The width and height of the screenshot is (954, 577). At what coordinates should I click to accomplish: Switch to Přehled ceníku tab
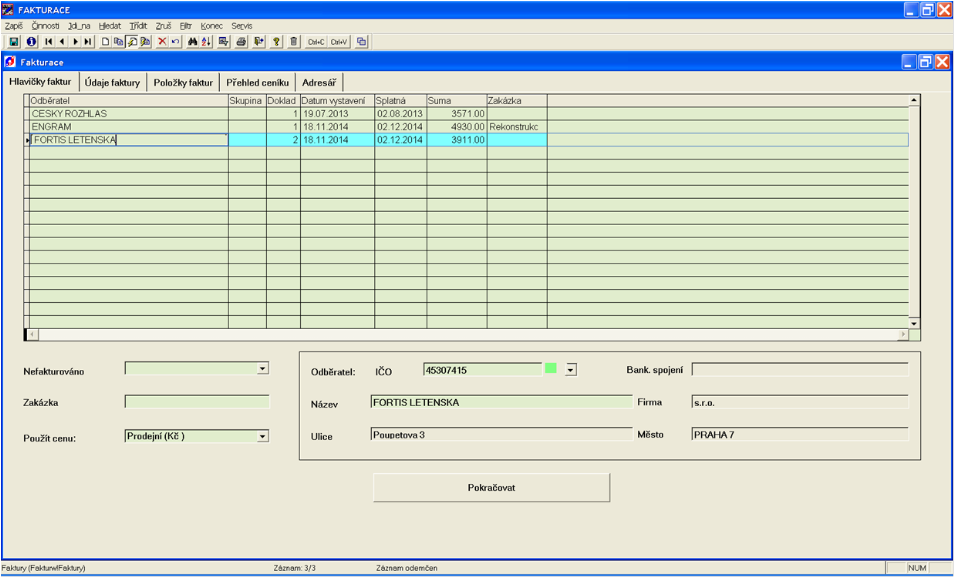coord(257,83)
